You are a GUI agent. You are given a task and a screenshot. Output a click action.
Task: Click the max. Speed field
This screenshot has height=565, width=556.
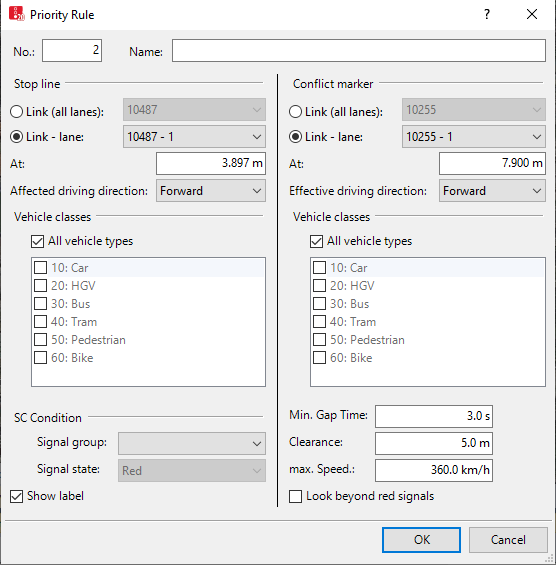pyautogui.click(x=434, y=470)
